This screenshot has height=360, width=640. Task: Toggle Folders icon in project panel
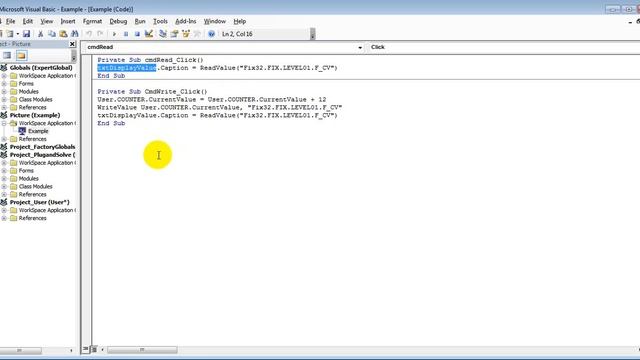(22, 56)
